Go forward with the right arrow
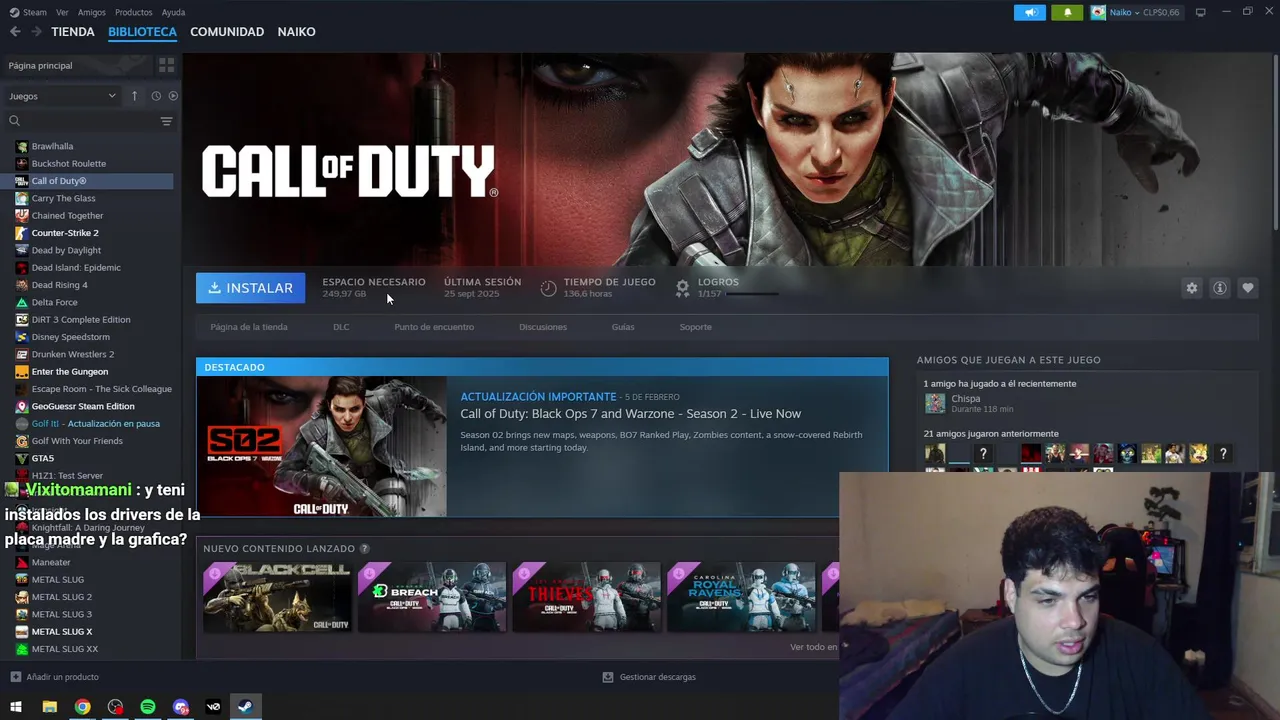 pos(36,32)
